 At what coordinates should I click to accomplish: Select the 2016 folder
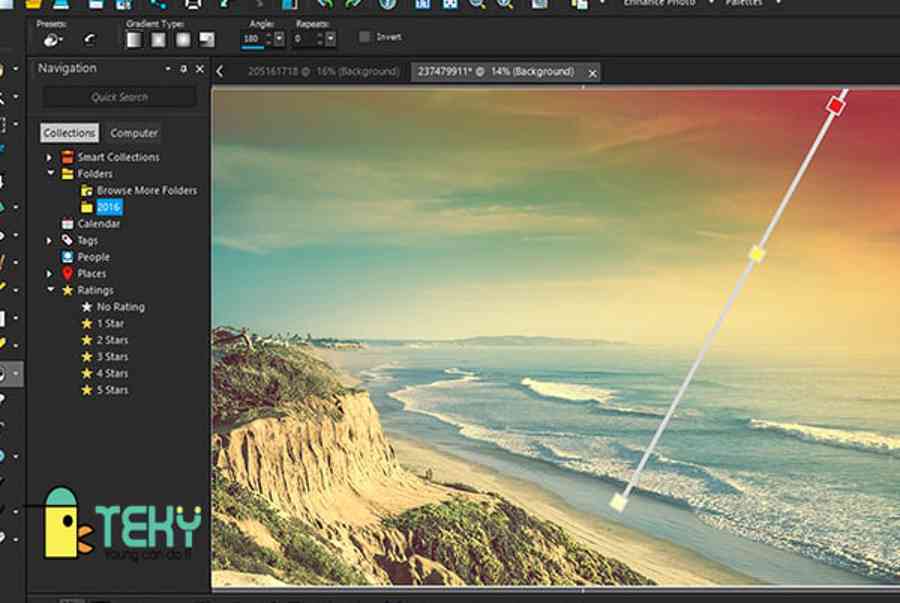click(108, 207)
